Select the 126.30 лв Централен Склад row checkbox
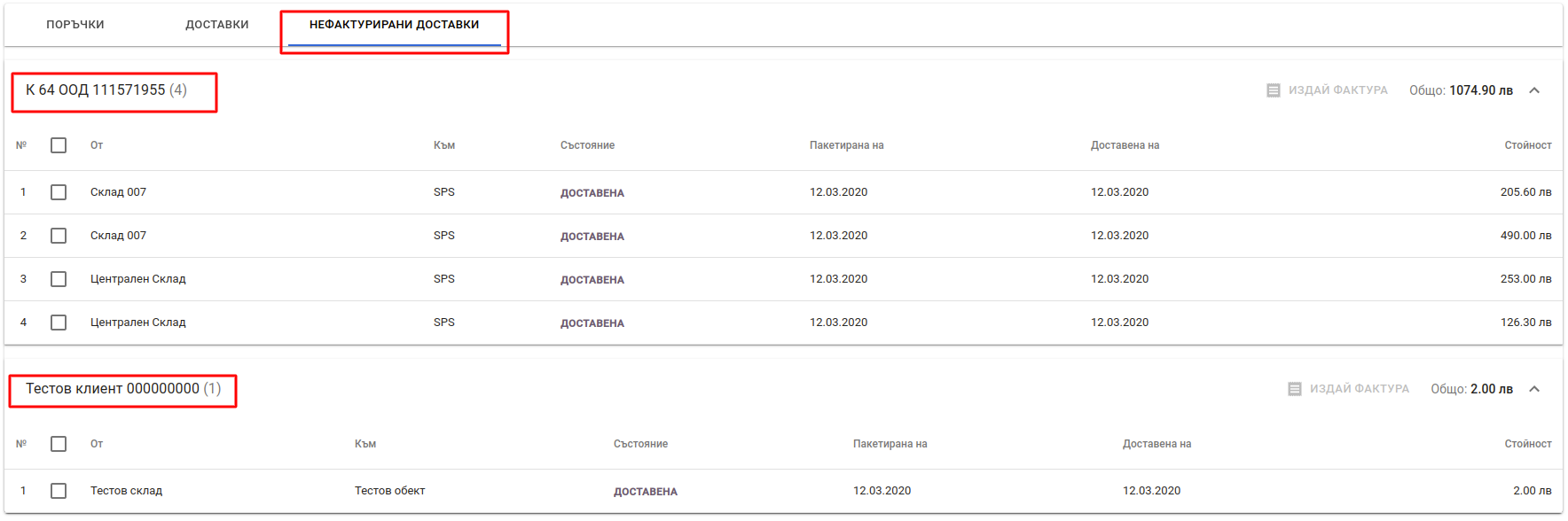The width and height of the screenshot is (1568, 521). coord(59,323)
